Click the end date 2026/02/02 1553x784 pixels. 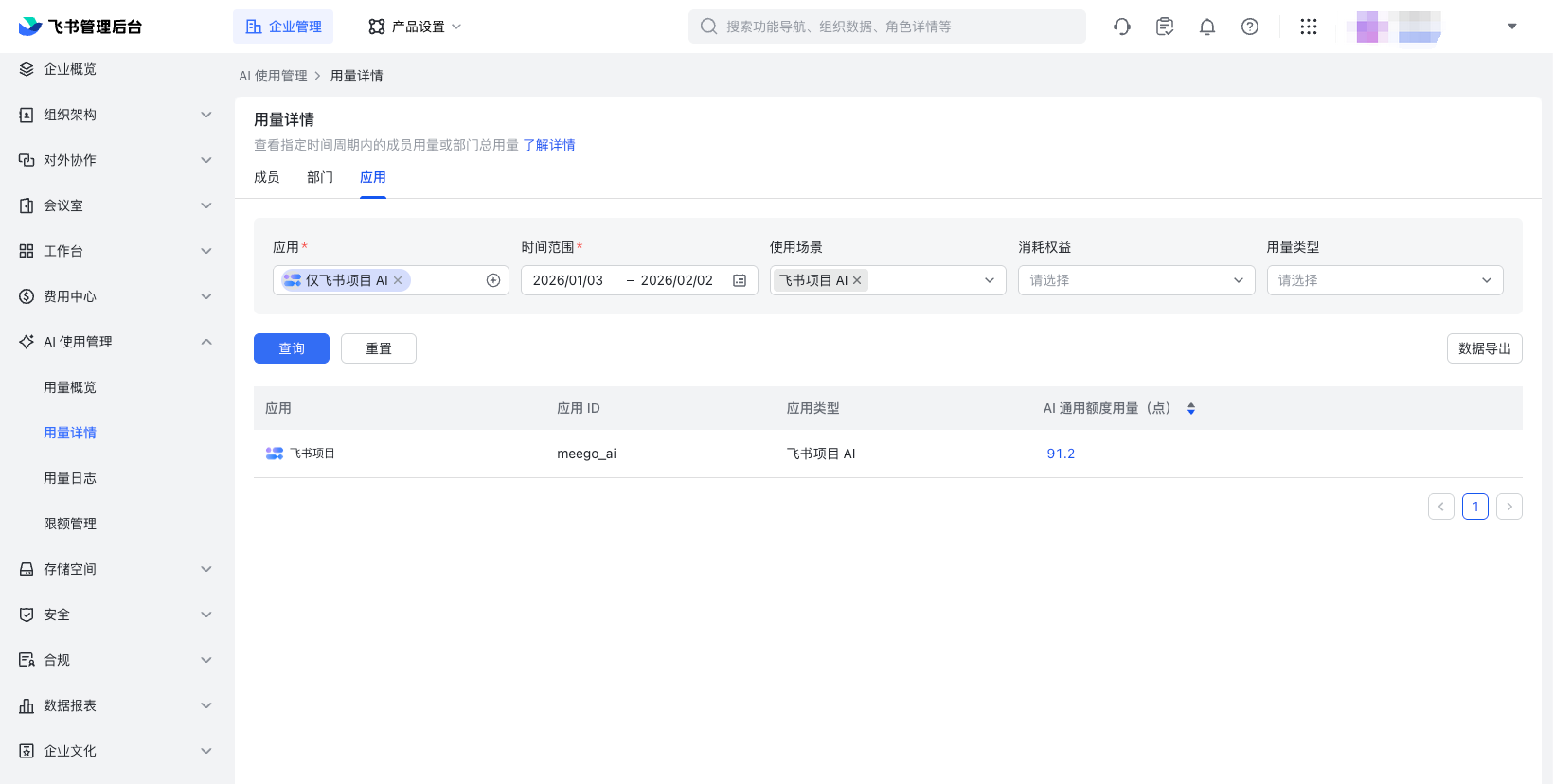click(x=676, y=280)
